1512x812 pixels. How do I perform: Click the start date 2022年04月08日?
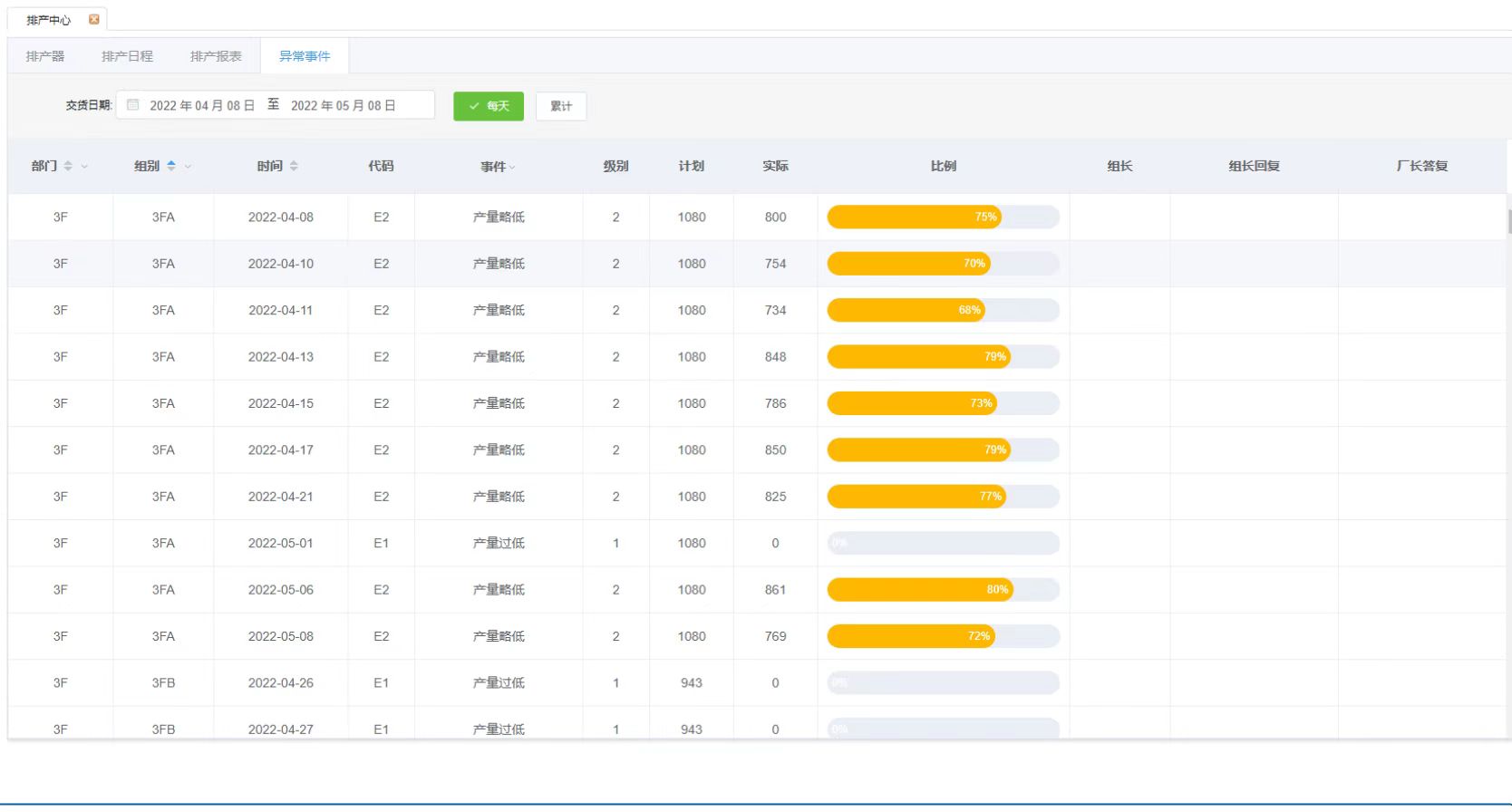point(202,105)
